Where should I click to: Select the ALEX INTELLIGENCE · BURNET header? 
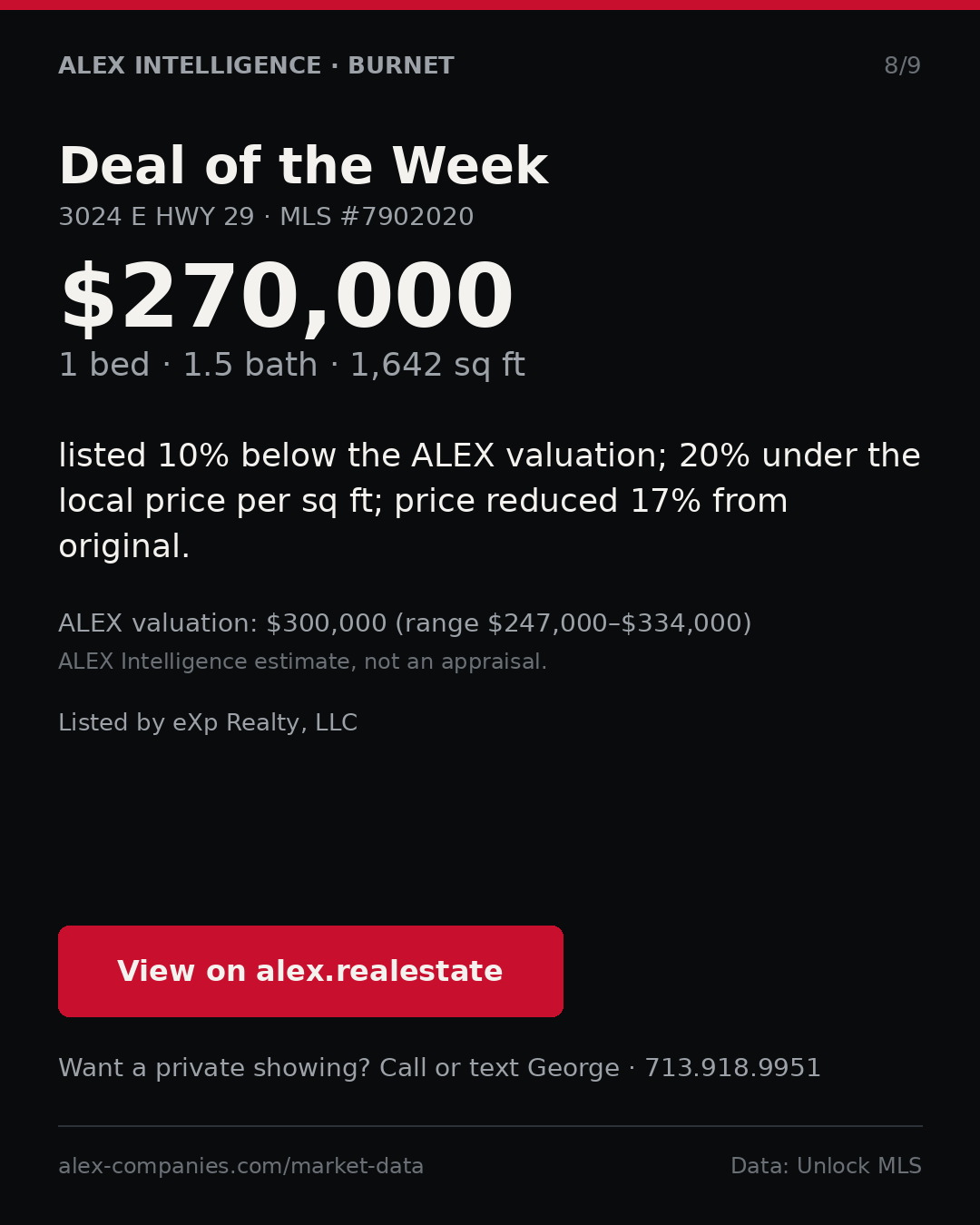(256, 66)
